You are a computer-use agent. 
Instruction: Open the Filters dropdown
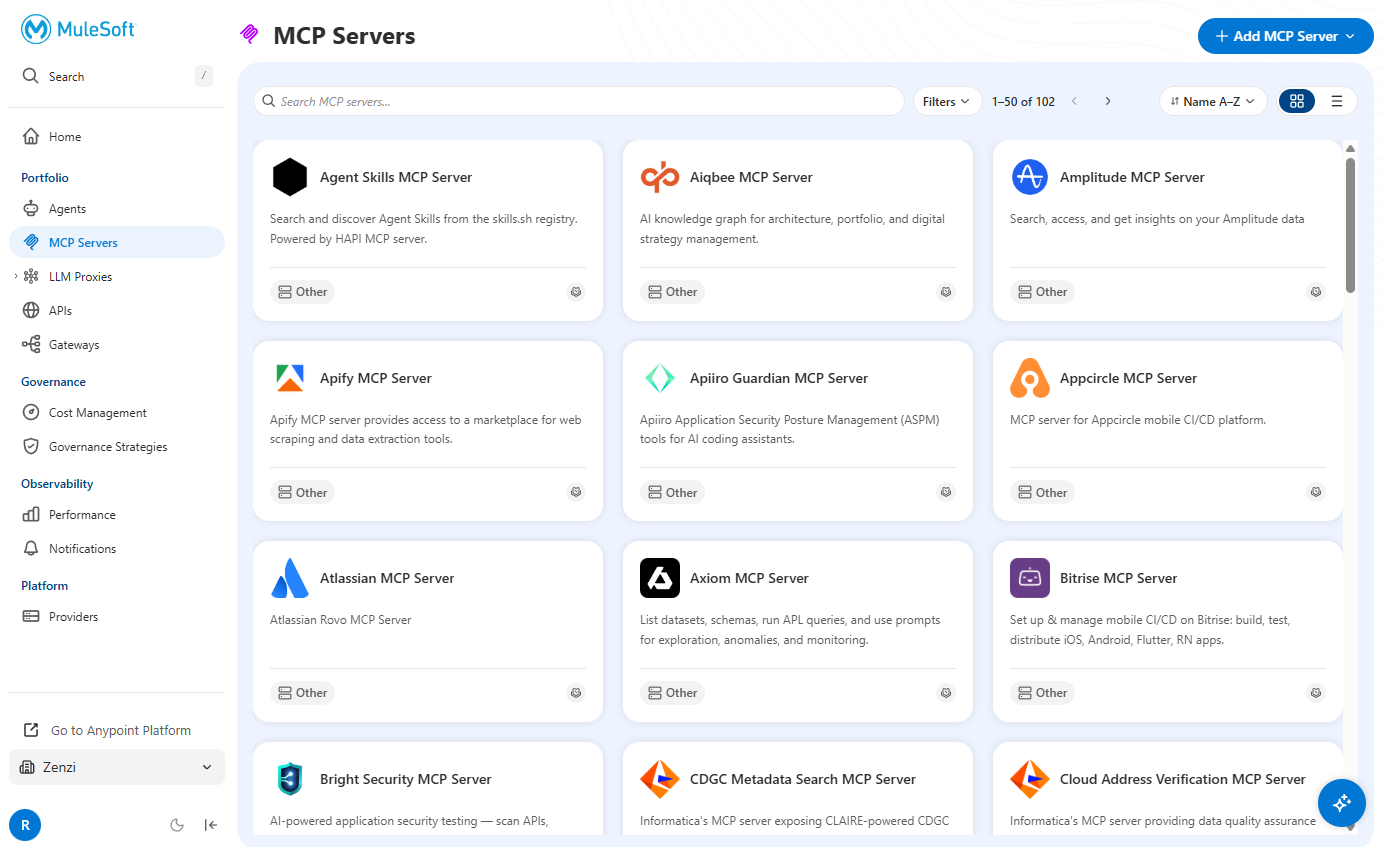[x=947, y=101]
